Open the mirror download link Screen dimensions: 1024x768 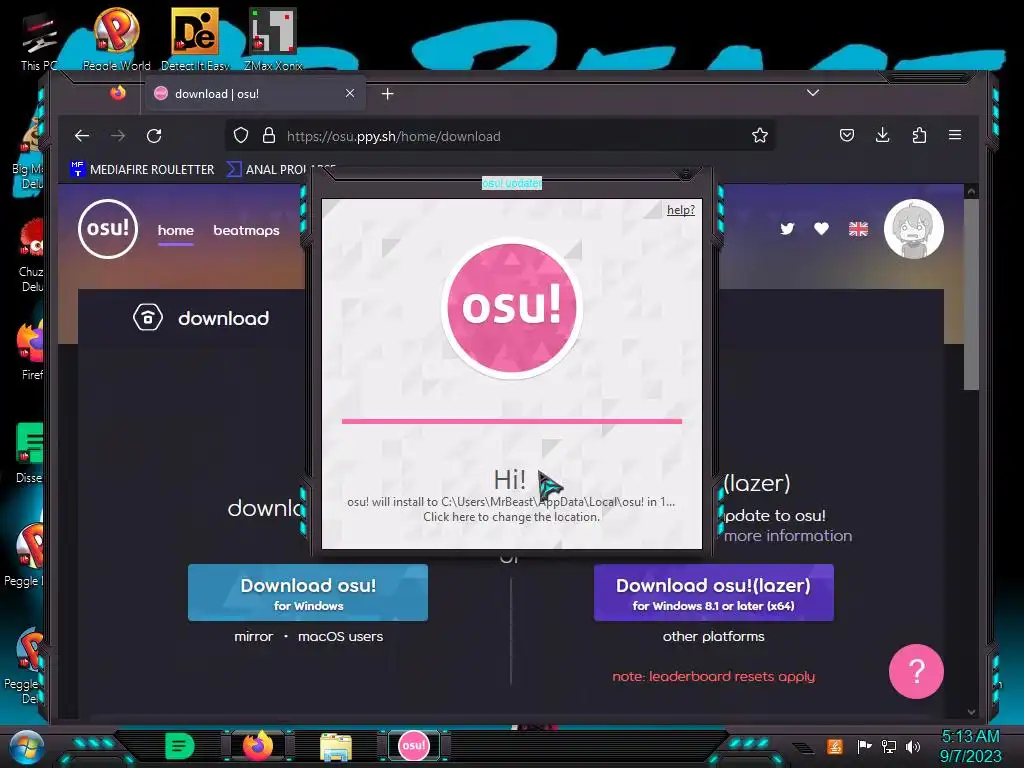(x=253, y=636)
